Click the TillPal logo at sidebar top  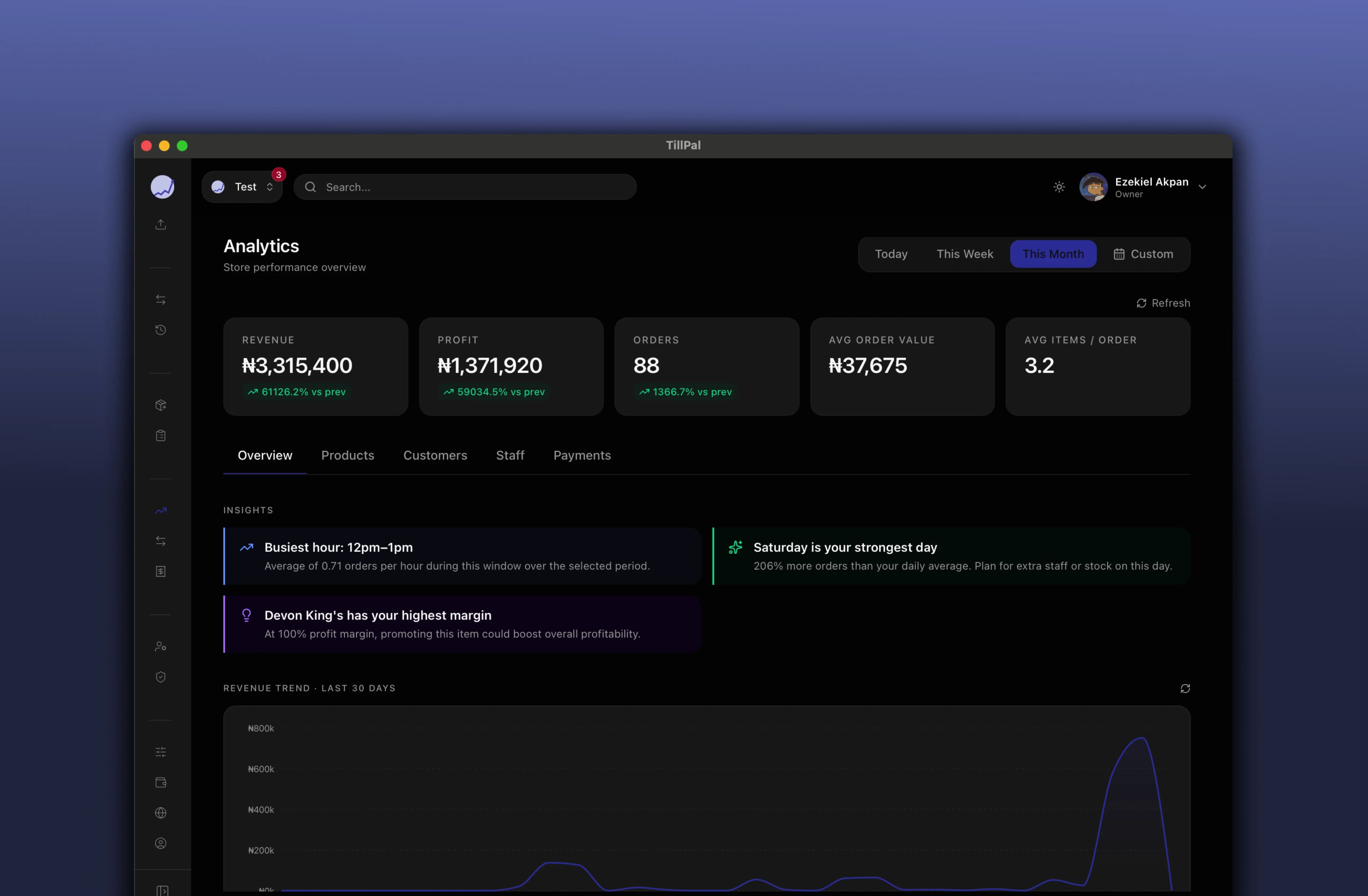click(x=162, y=187)
